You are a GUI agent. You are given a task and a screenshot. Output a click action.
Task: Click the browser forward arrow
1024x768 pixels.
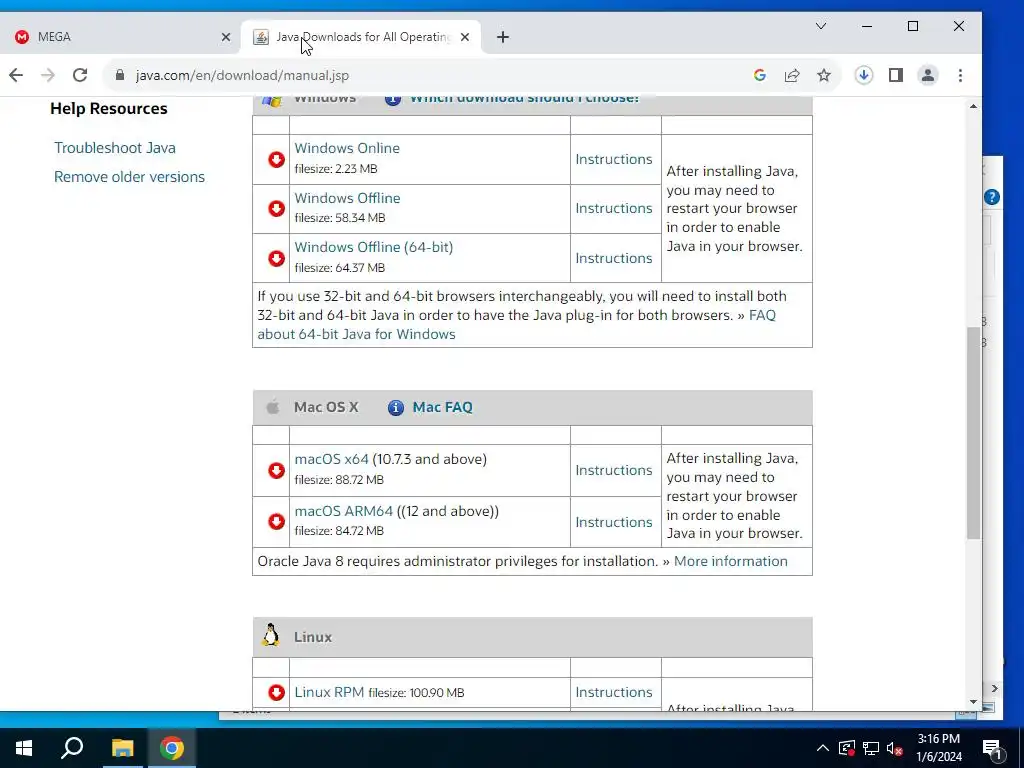[48, 75]
